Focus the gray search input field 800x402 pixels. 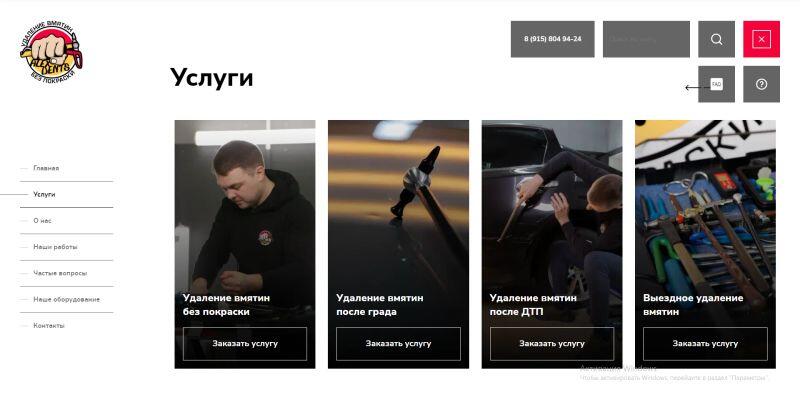(646, 39)
